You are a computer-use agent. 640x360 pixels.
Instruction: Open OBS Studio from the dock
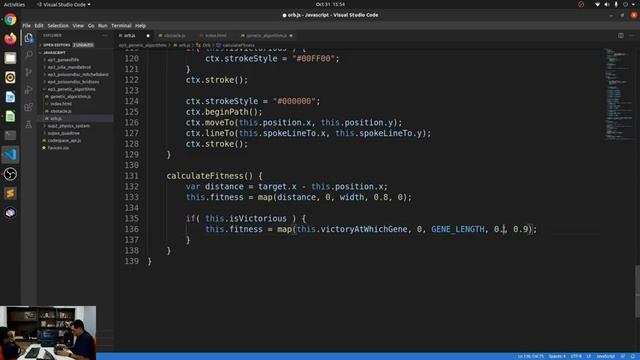(x=10, y=174)
